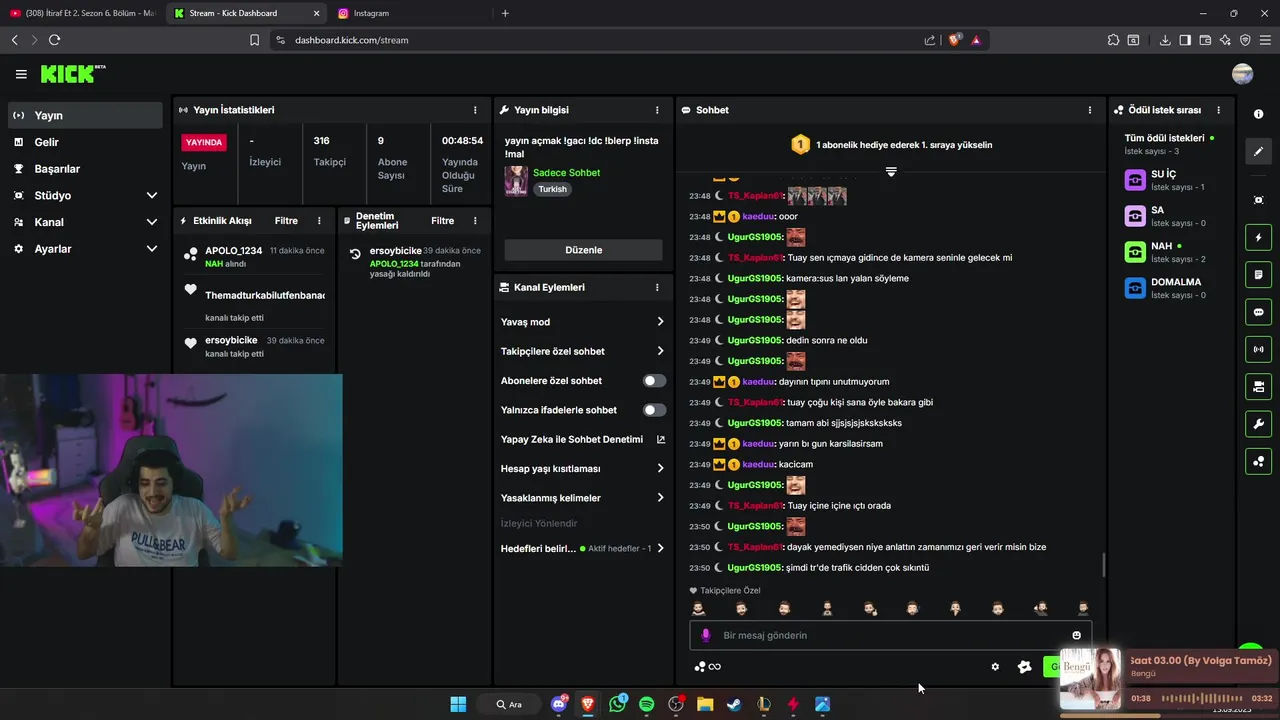
Task: Open the Kanal Eylemleri options menu
Action: coord(657,287)
